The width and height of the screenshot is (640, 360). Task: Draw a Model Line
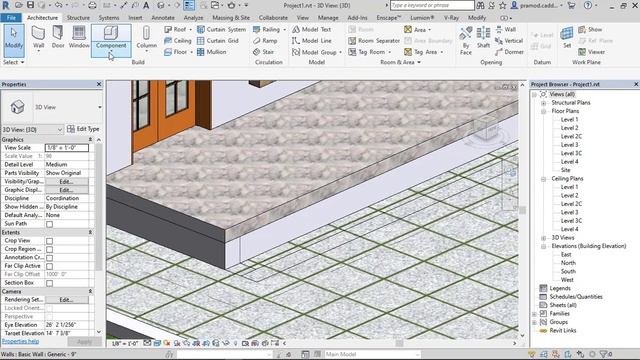311,40
